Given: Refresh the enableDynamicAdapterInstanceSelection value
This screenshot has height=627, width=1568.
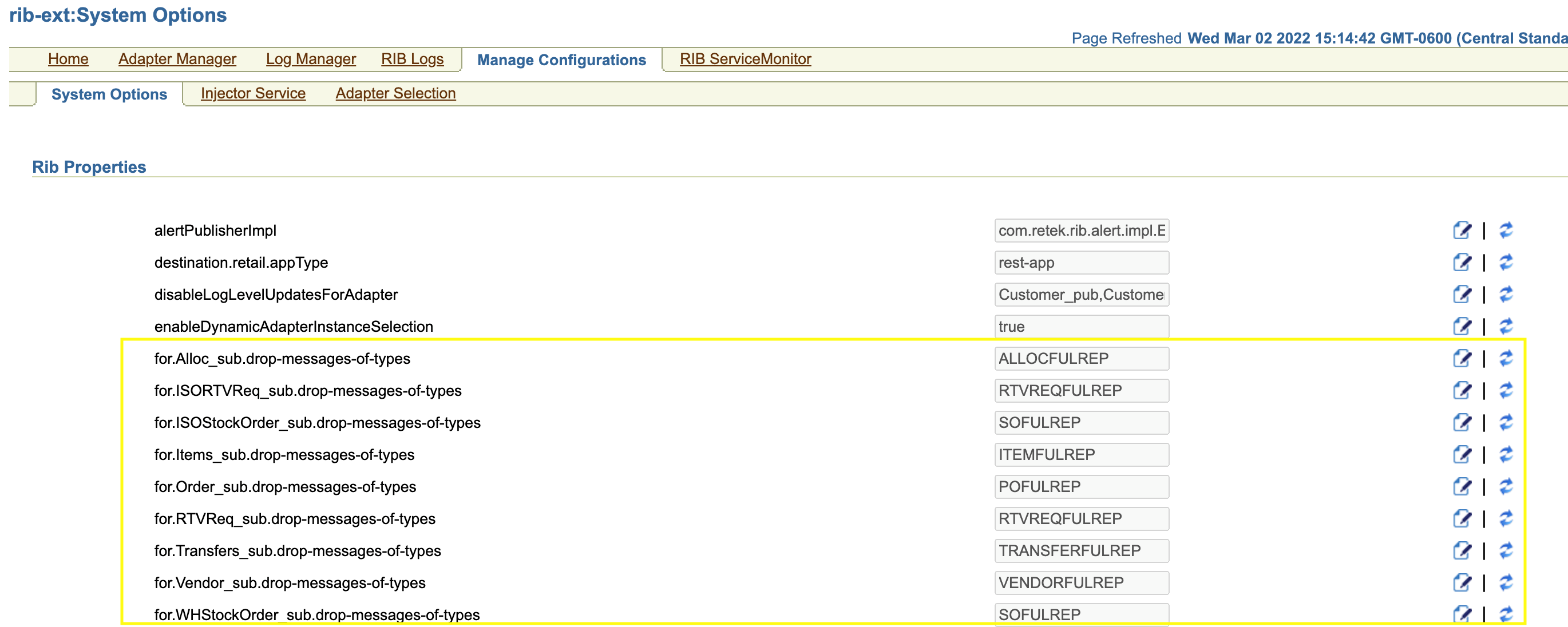Looking at the screenshot, I should (x=1506, y=327).
